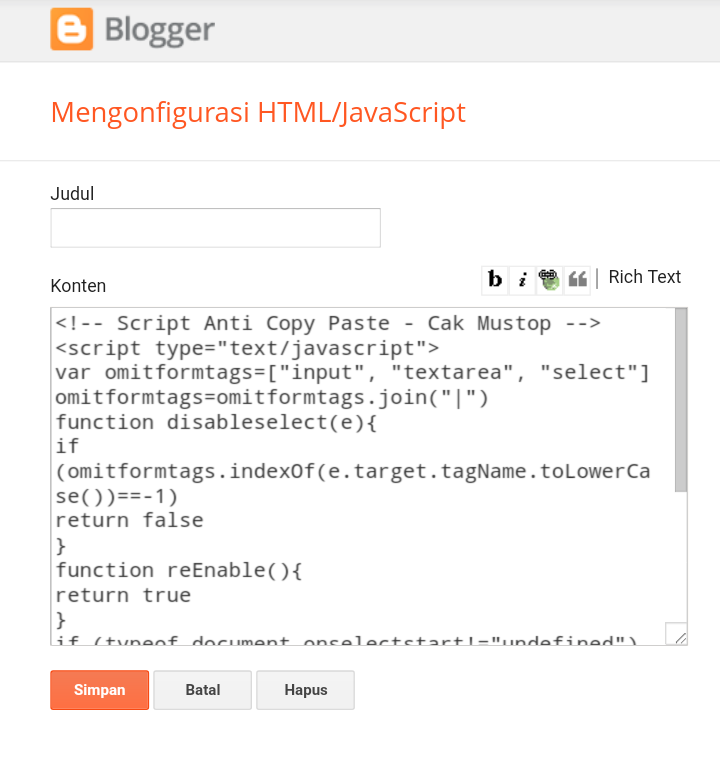Click the Blogger wordmark text in the header
The width and height of the screenshot is (720, 757).
[x=159, y=30]
